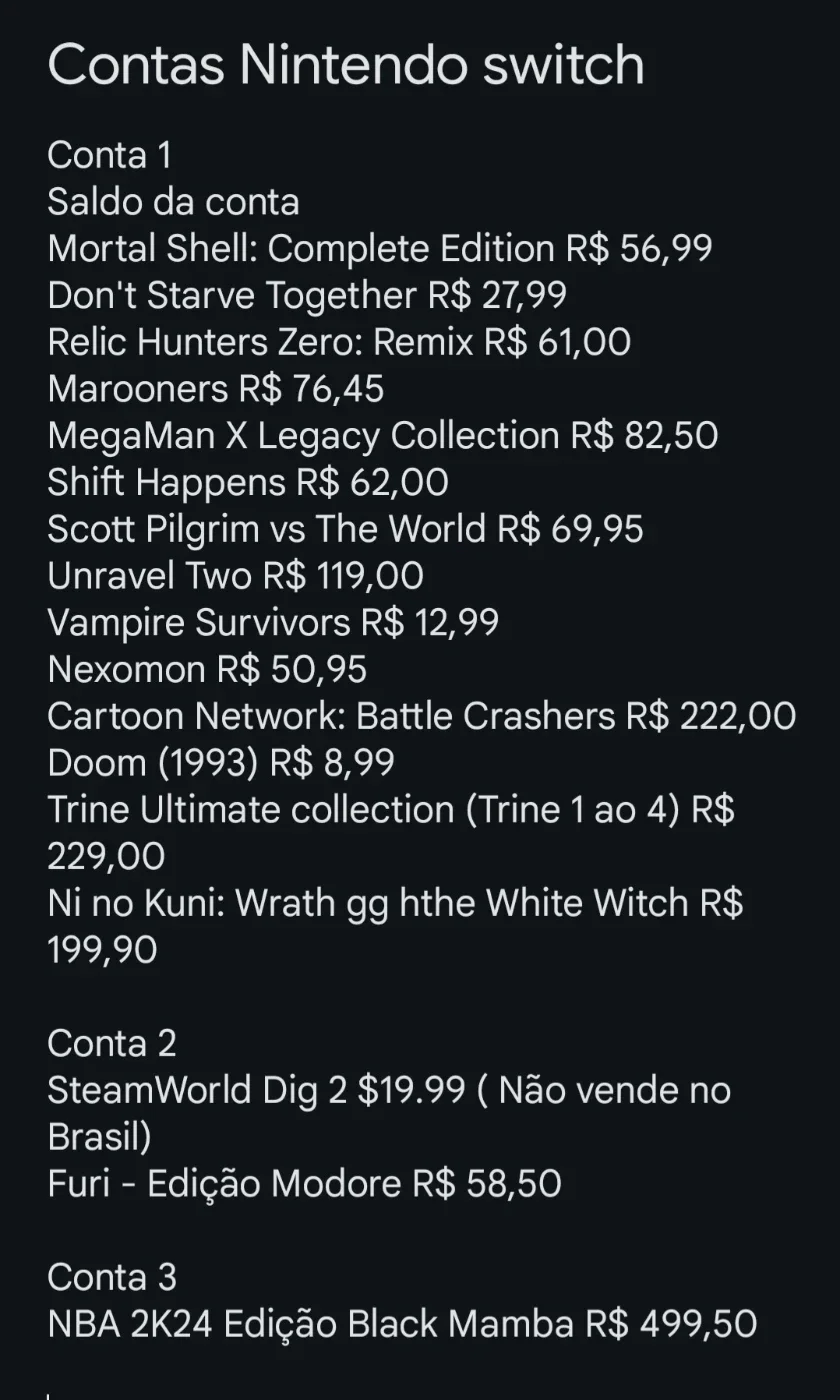The image size is (840, 1400).
Task: Place cursor on the Marooners R$ 76,45 line
Action: click(215, 389)
